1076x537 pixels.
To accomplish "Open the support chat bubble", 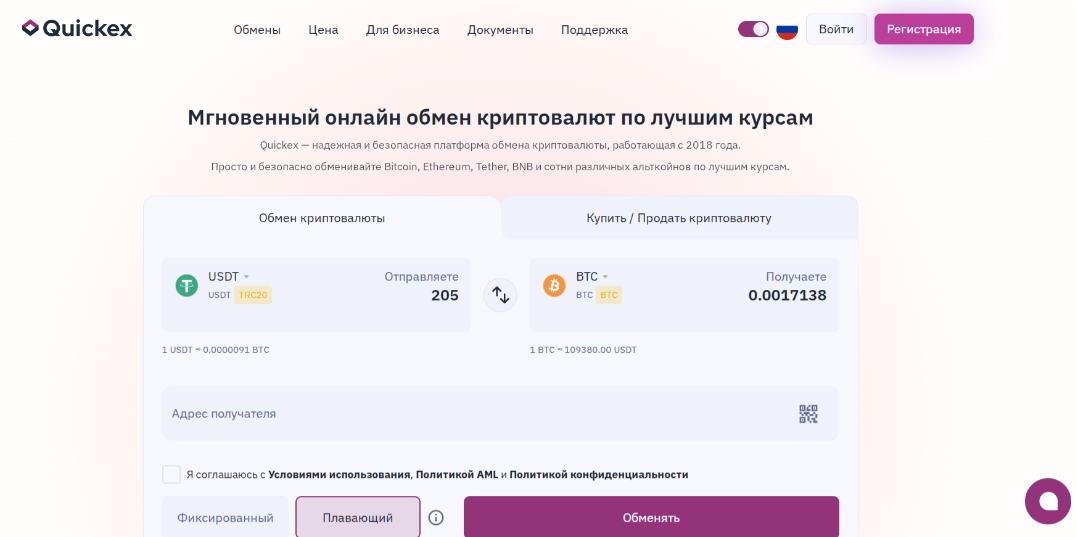I will [x=1048, y=501].
